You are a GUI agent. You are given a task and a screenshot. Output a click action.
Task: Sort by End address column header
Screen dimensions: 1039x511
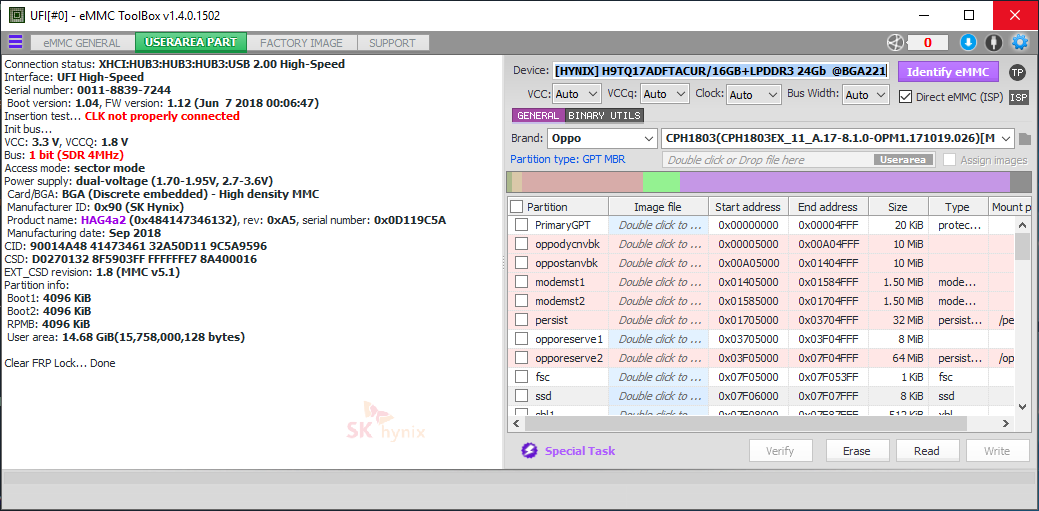(828, 207)
